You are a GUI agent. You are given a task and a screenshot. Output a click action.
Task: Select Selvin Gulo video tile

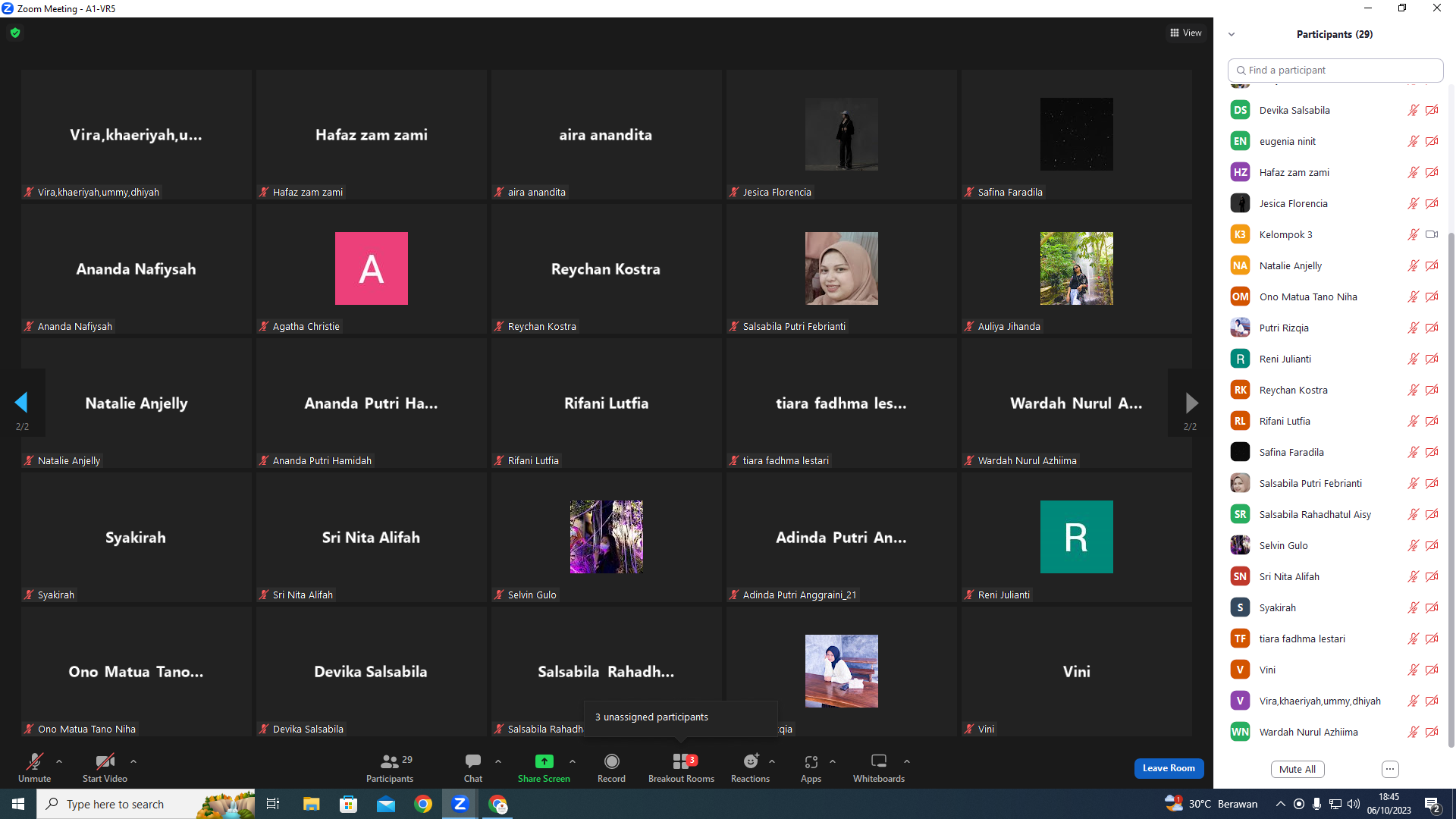(607, 537)
